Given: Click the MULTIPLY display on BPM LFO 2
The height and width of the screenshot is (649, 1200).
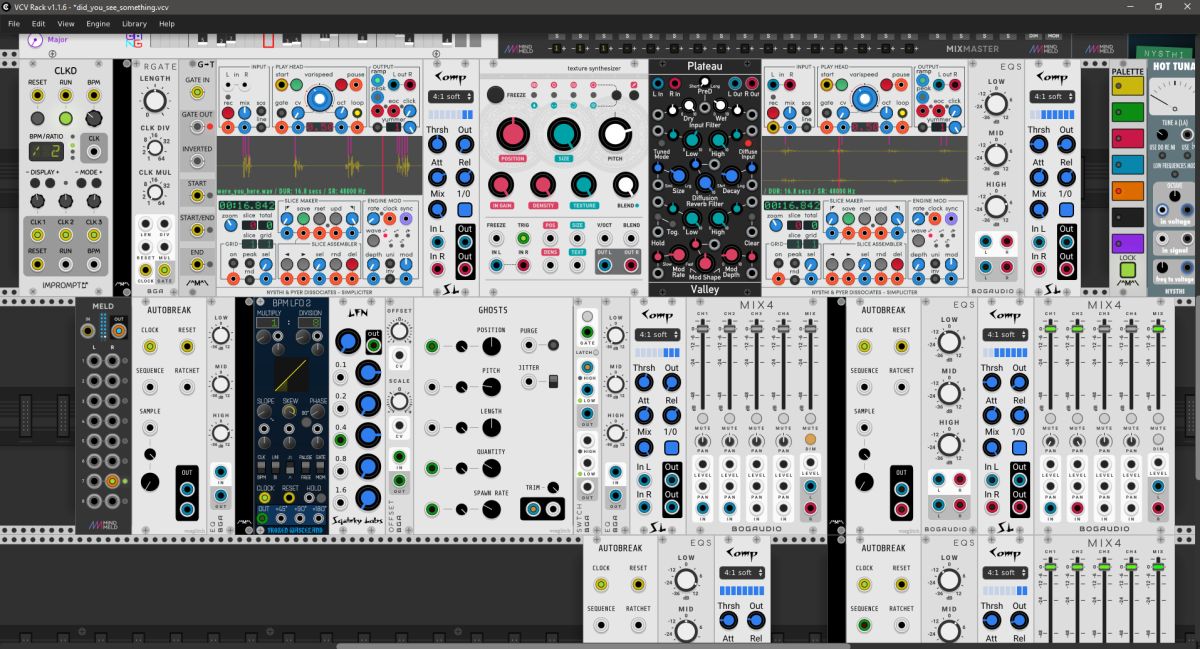Looking at the screenshot, I should point(267,323).
